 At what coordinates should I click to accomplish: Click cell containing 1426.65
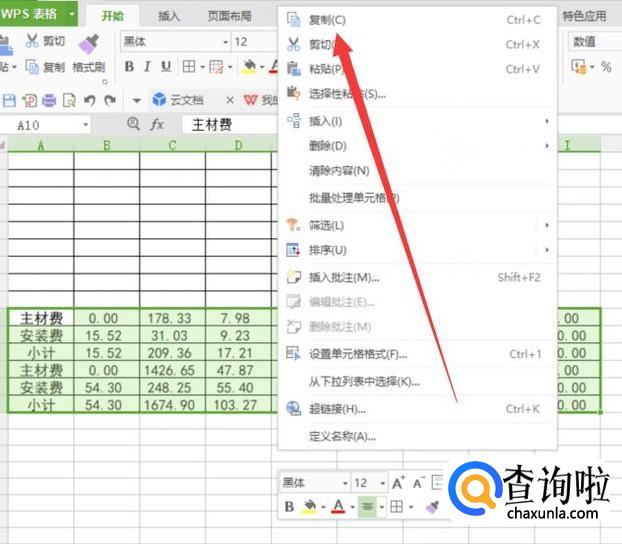172,370
